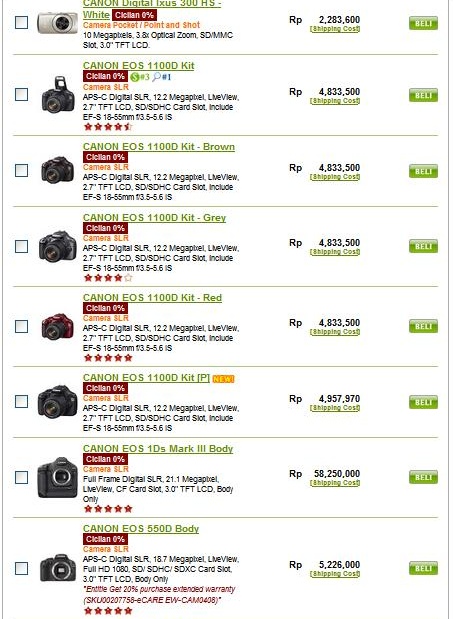
Task: Open Camera SLR category under EOS 550D Body
Action: pos(106,549)
